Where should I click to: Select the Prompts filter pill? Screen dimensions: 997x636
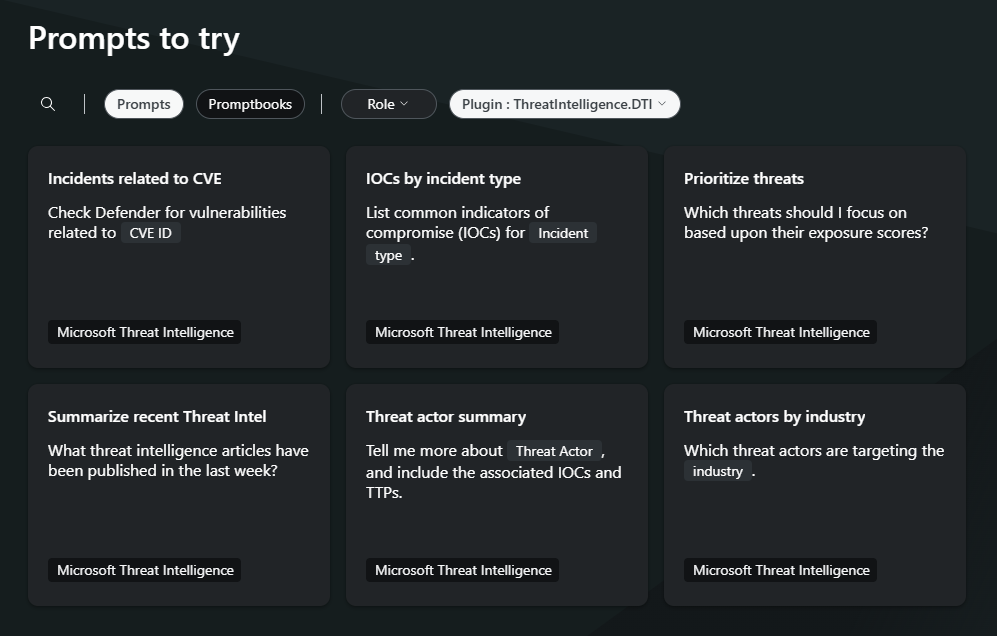(x=144, y=104)
